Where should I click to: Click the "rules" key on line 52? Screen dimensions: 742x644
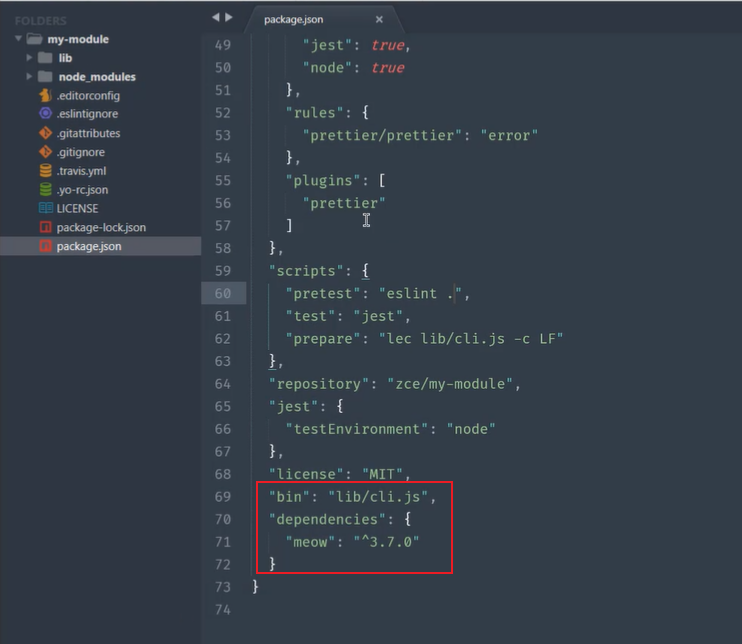[314, 113]
